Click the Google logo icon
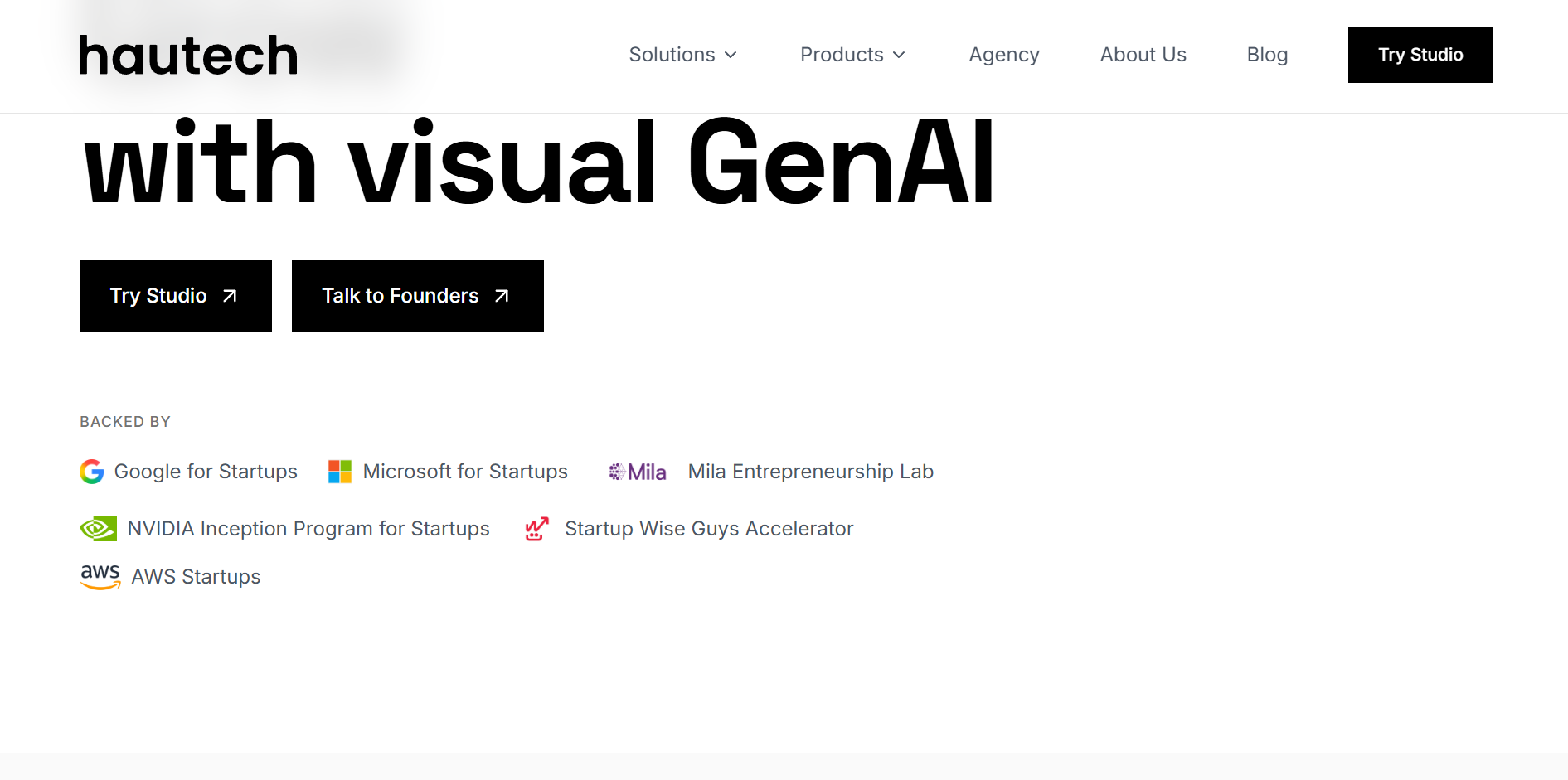 click(x=92, y=472)
